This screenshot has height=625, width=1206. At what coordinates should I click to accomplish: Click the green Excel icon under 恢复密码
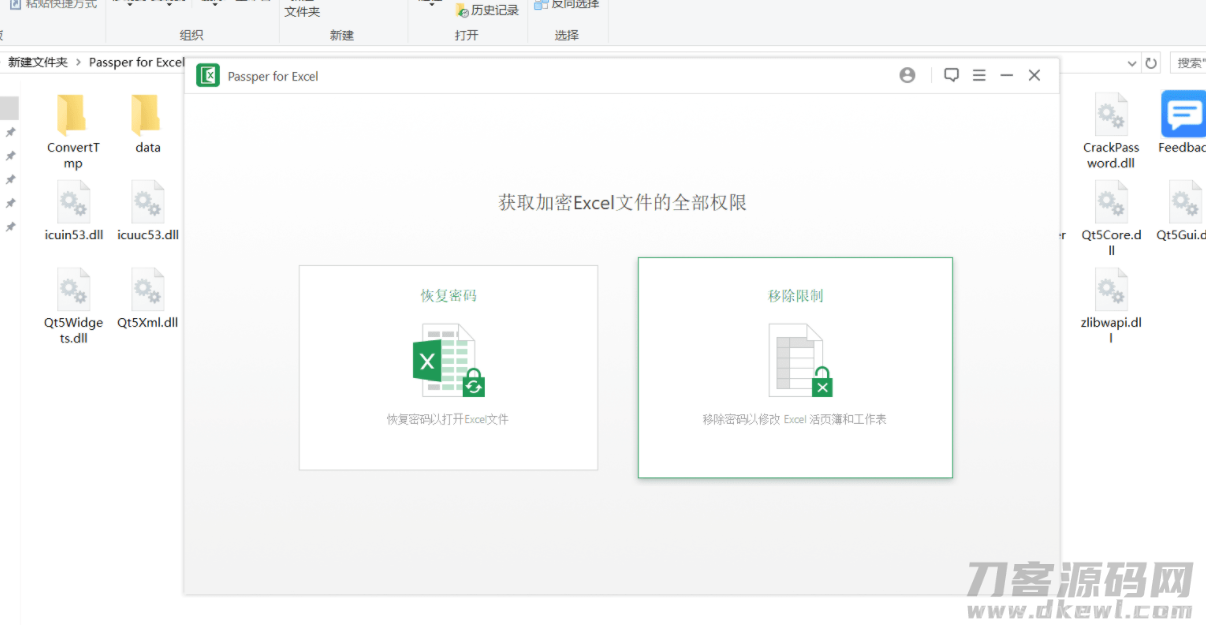pyautogui.click(x=448, y=360)
